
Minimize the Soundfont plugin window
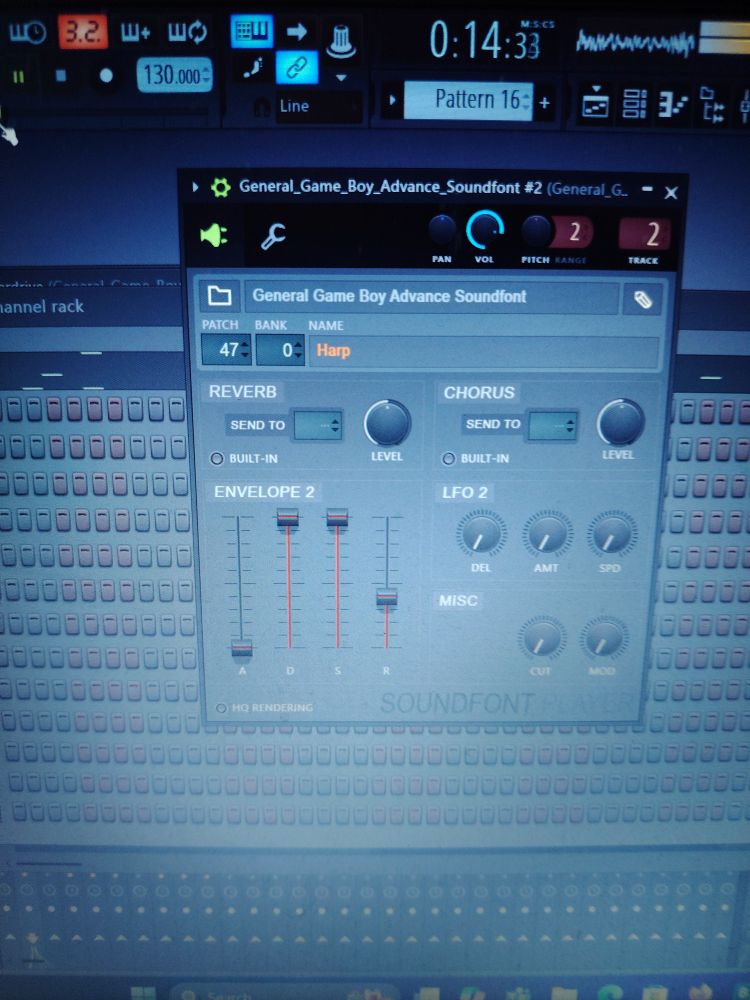647,189
